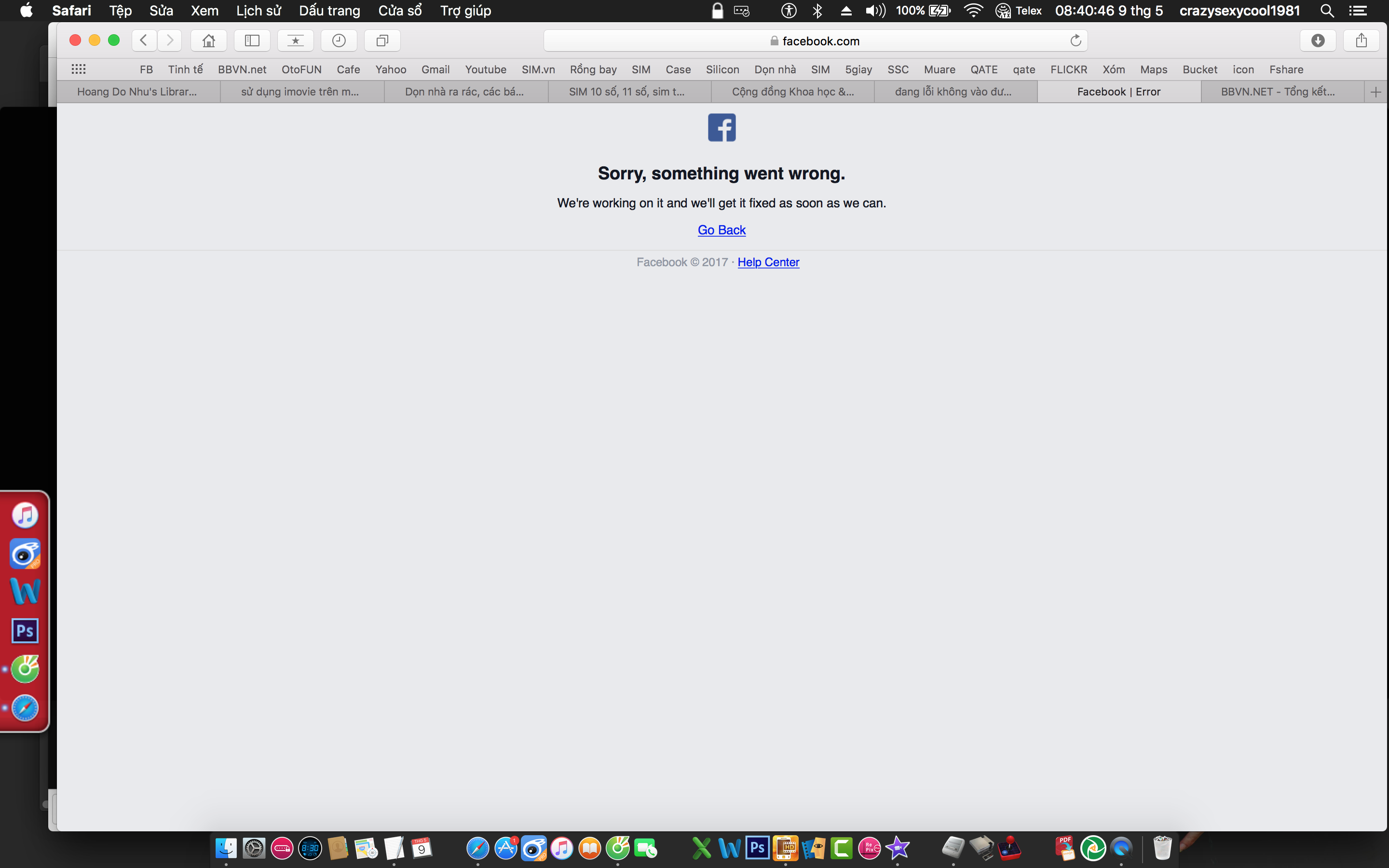Switch to BBVN.NET - Tổng kết tab
Screen dimensions: 1389x868
point(1283,92)
